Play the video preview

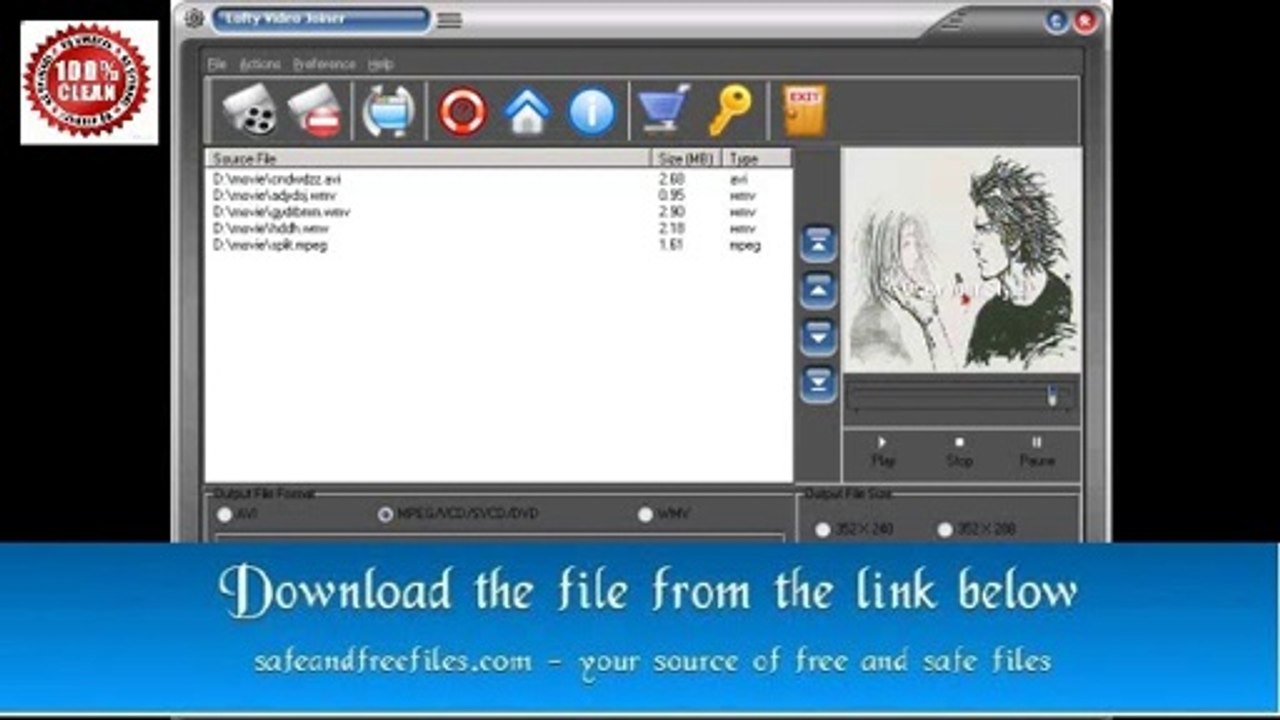point(883,452)
